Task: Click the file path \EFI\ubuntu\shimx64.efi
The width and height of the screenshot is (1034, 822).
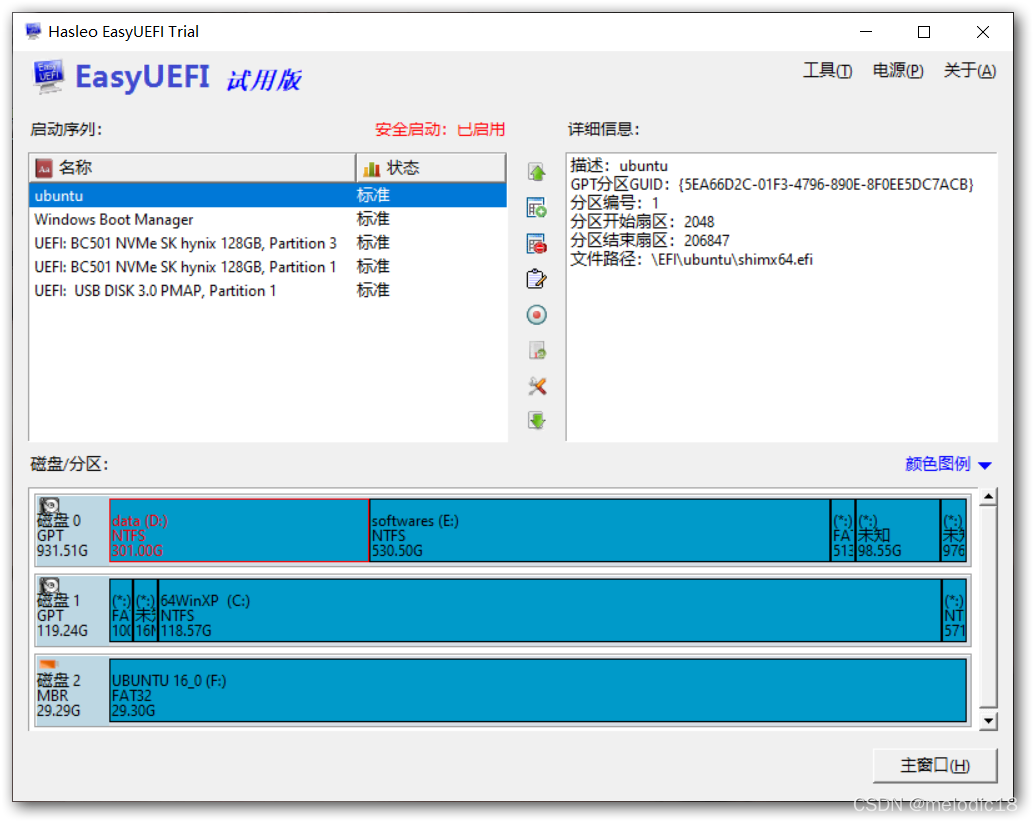Action: (x=732, y=260)
